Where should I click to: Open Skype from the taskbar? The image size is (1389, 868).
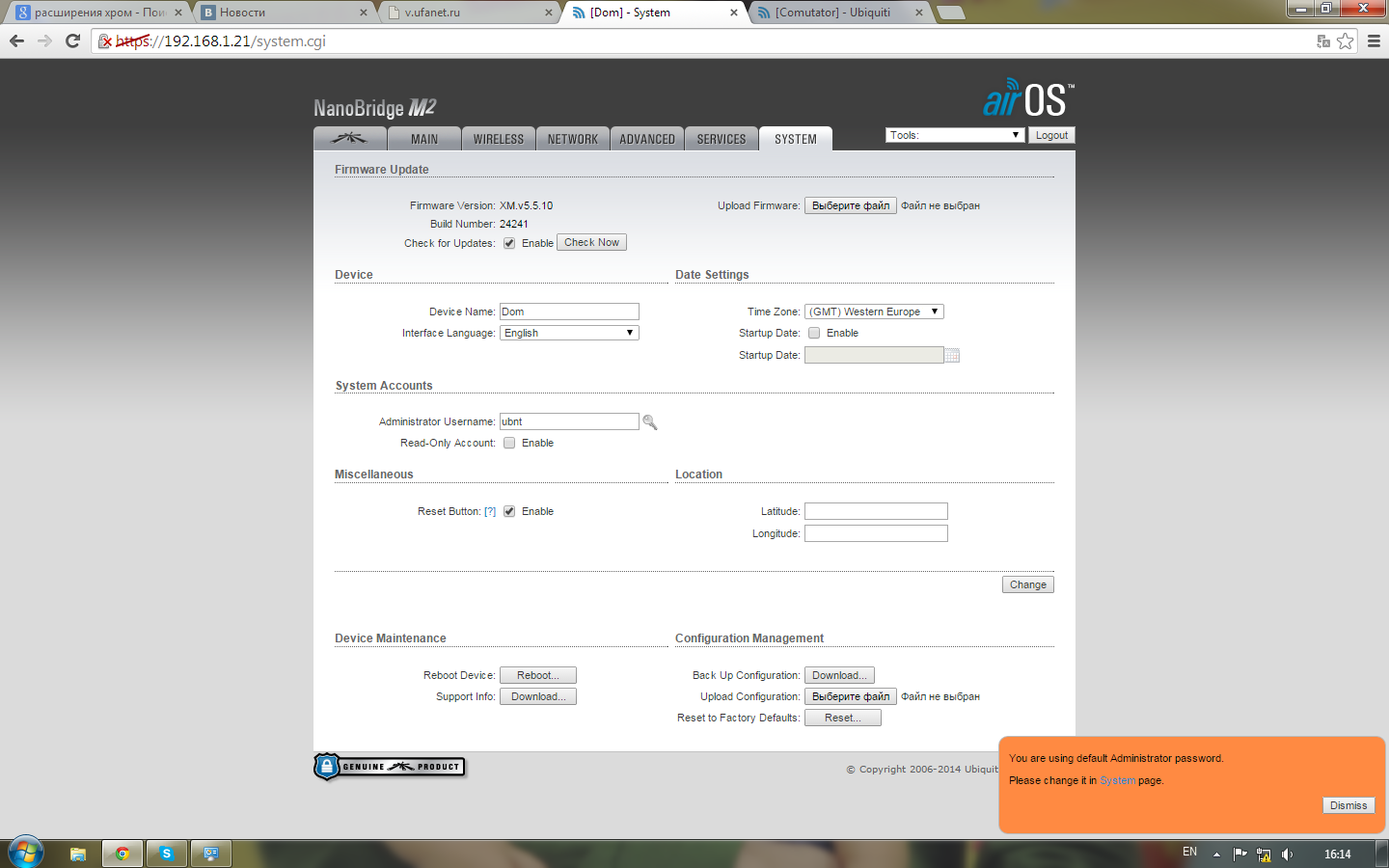coord(167,854)
